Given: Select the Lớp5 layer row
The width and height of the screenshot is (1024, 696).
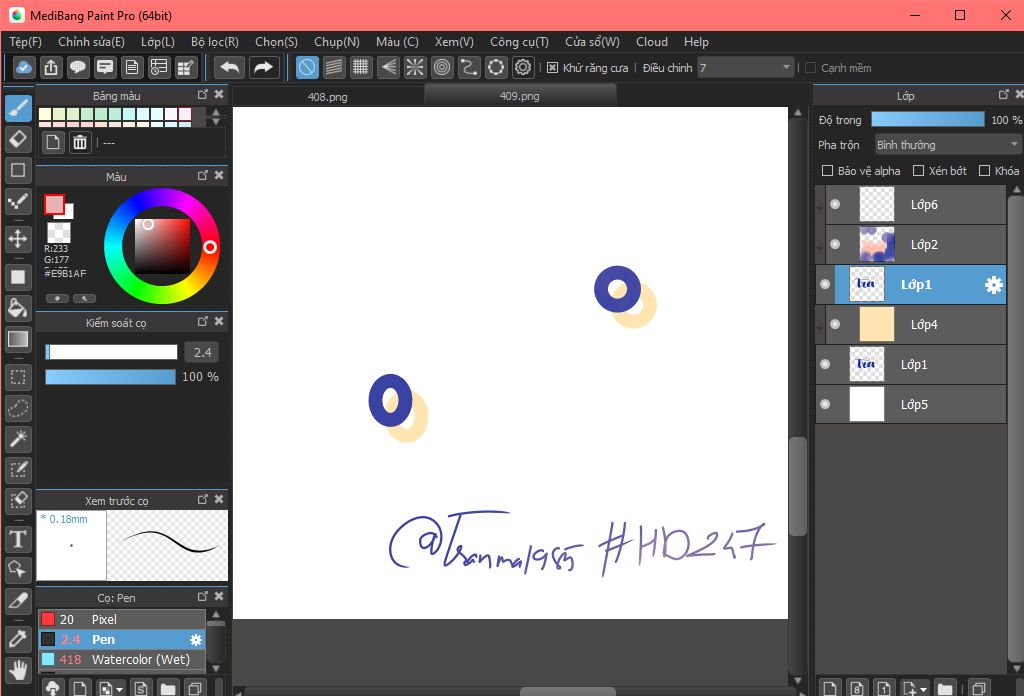Looking at the screenshot, I should pyautogui.click(x=910, y=404).
